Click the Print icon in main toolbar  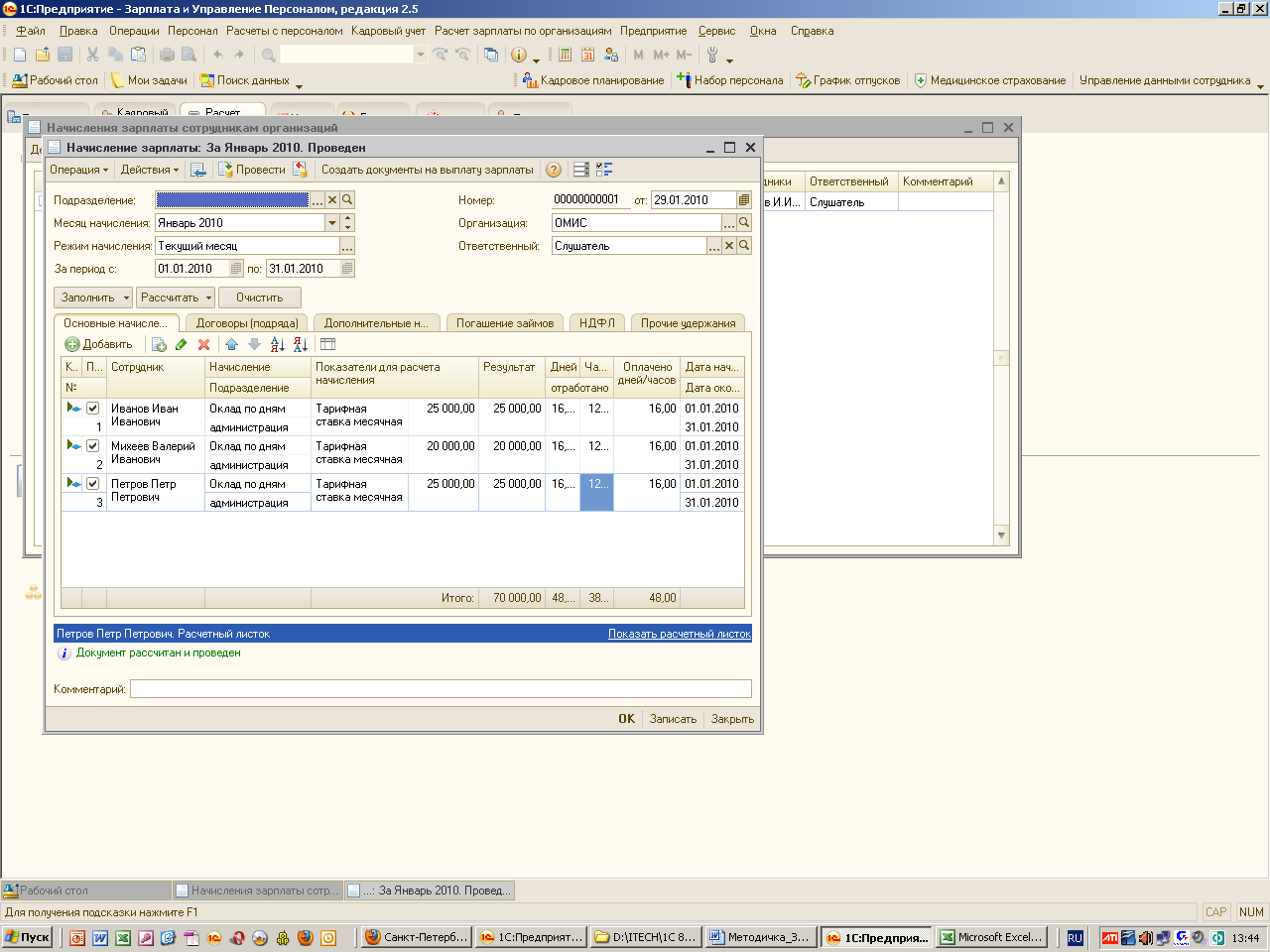167,55
